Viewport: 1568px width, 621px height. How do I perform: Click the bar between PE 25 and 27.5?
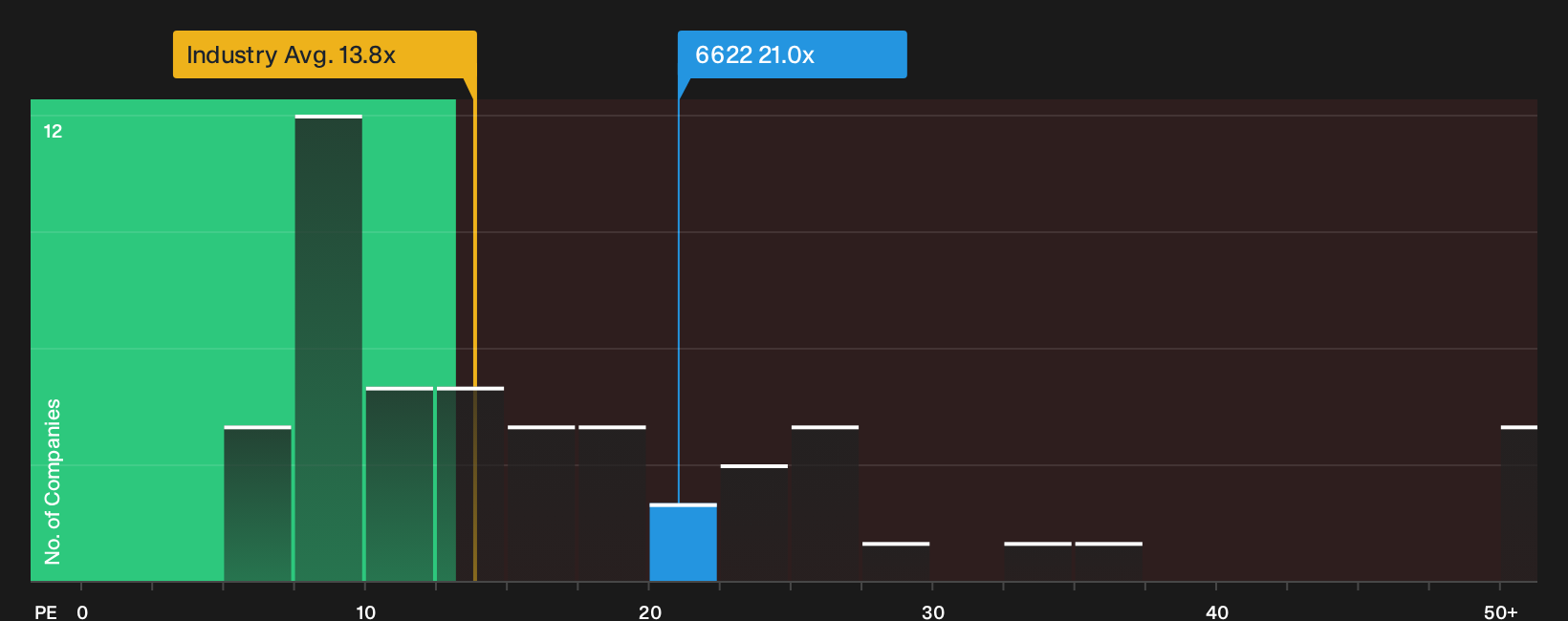click(825, 503)
